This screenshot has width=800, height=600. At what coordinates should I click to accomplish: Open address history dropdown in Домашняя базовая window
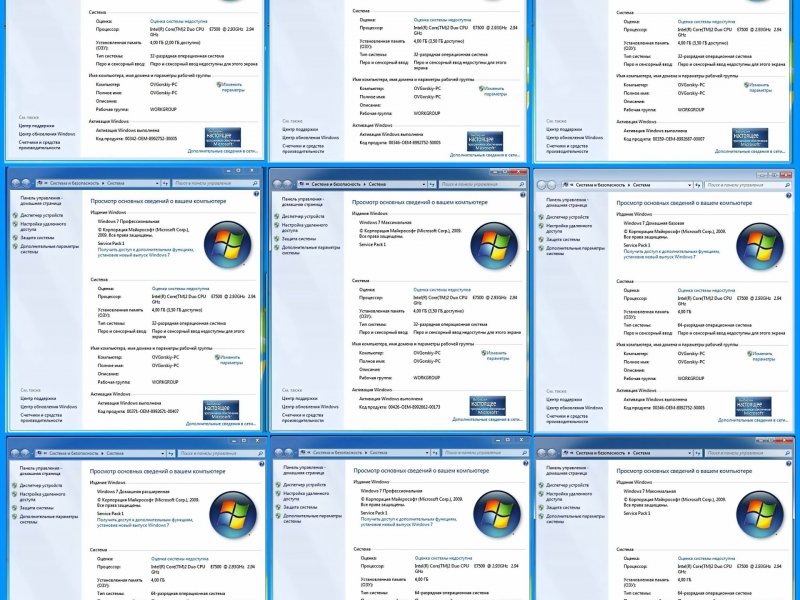690,185
